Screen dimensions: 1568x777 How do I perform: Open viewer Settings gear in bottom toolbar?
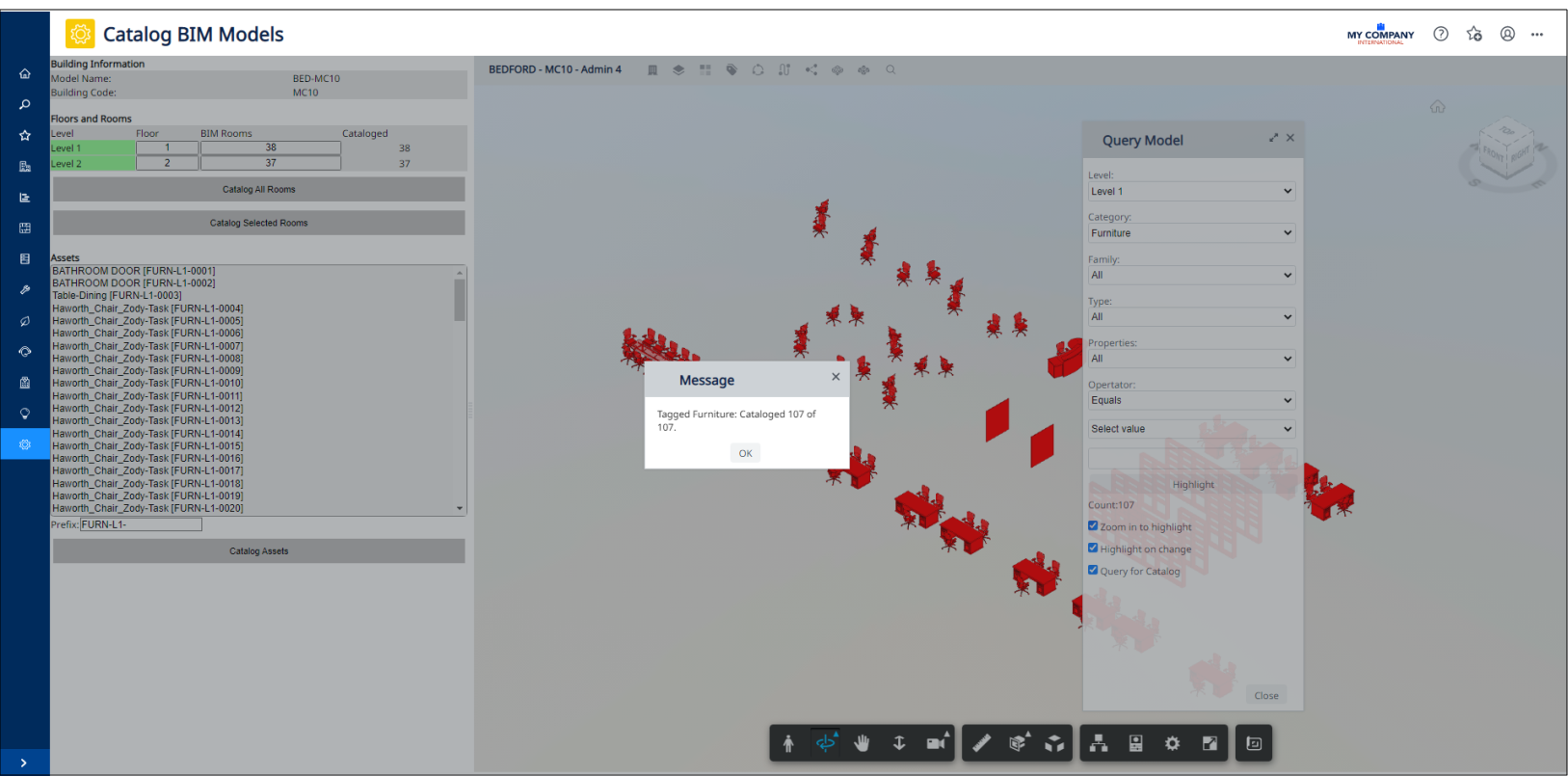(1172, 743)
